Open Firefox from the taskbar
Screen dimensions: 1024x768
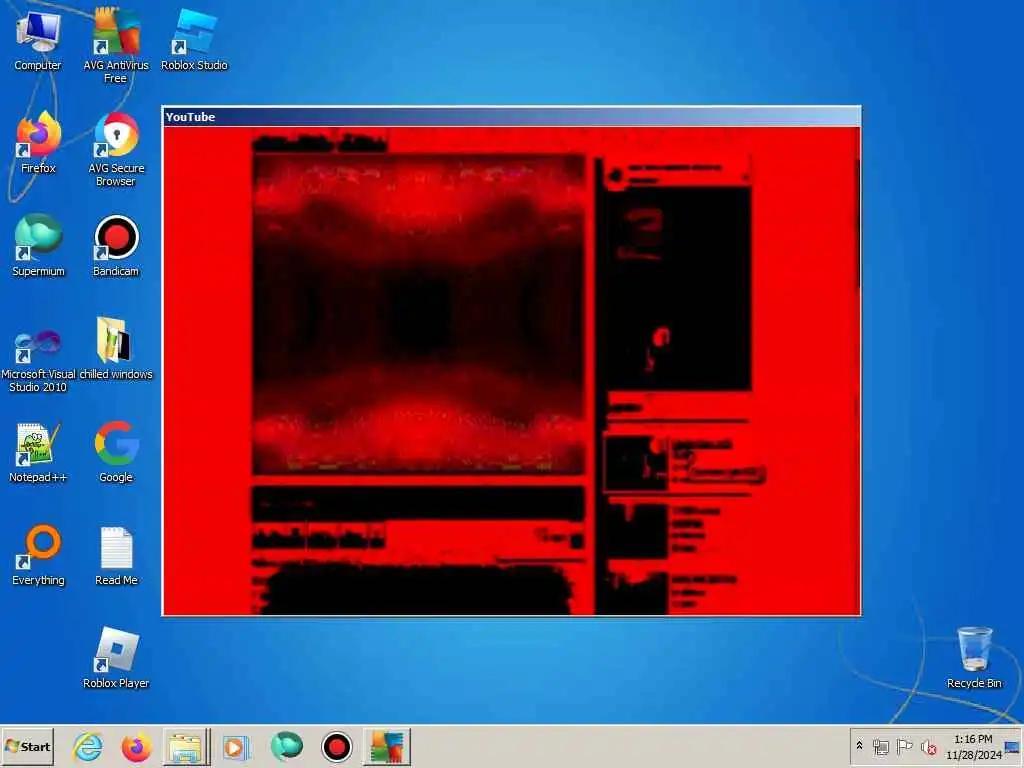tap(136, 746)
